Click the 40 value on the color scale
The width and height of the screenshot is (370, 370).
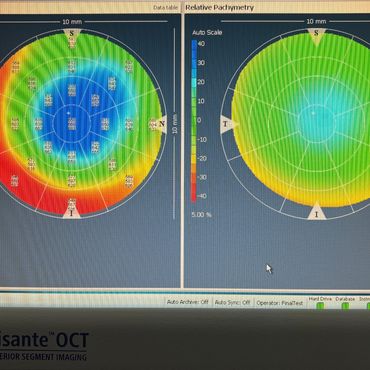click(201, 44)
